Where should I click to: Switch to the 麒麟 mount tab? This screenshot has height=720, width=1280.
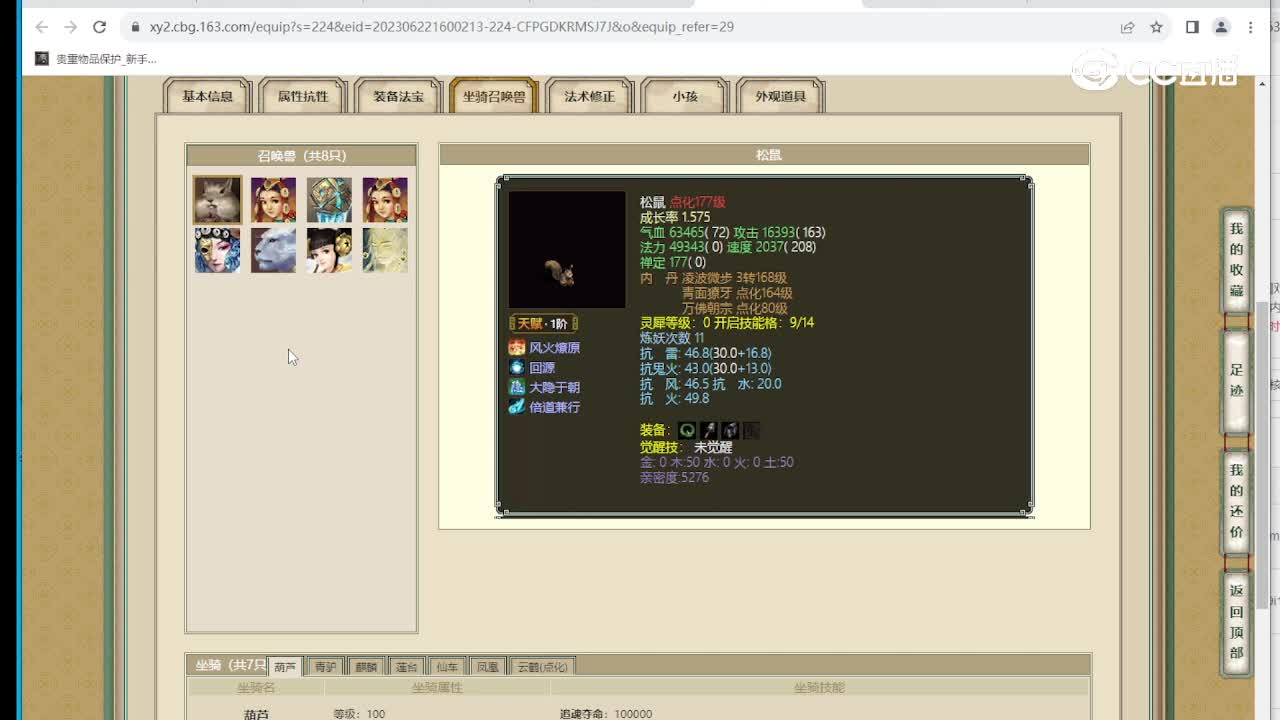366,666
